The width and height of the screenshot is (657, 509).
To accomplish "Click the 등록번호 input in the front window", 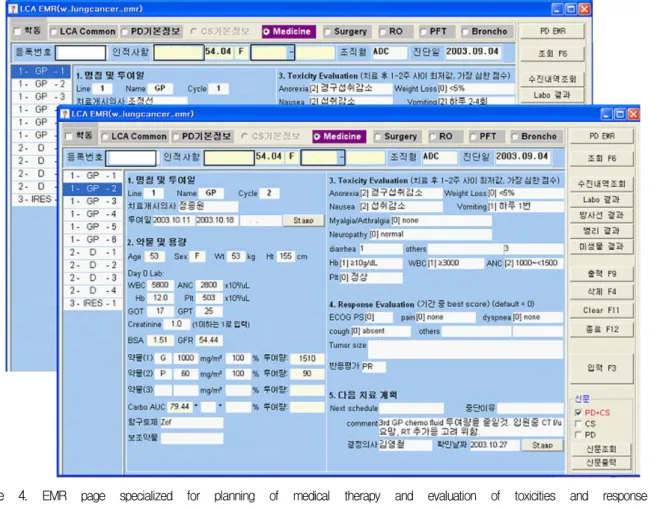I will [x=131, y=158].
